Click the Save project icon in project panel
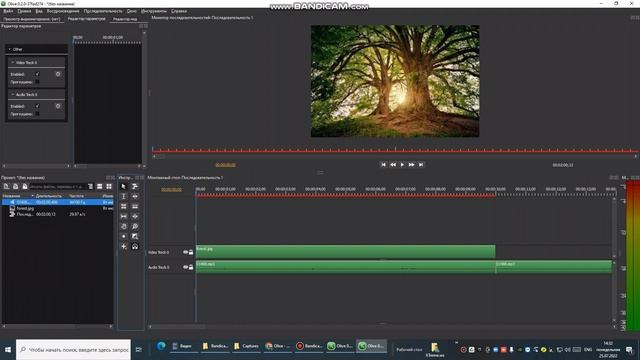640x360 pixels. [25, 187]
